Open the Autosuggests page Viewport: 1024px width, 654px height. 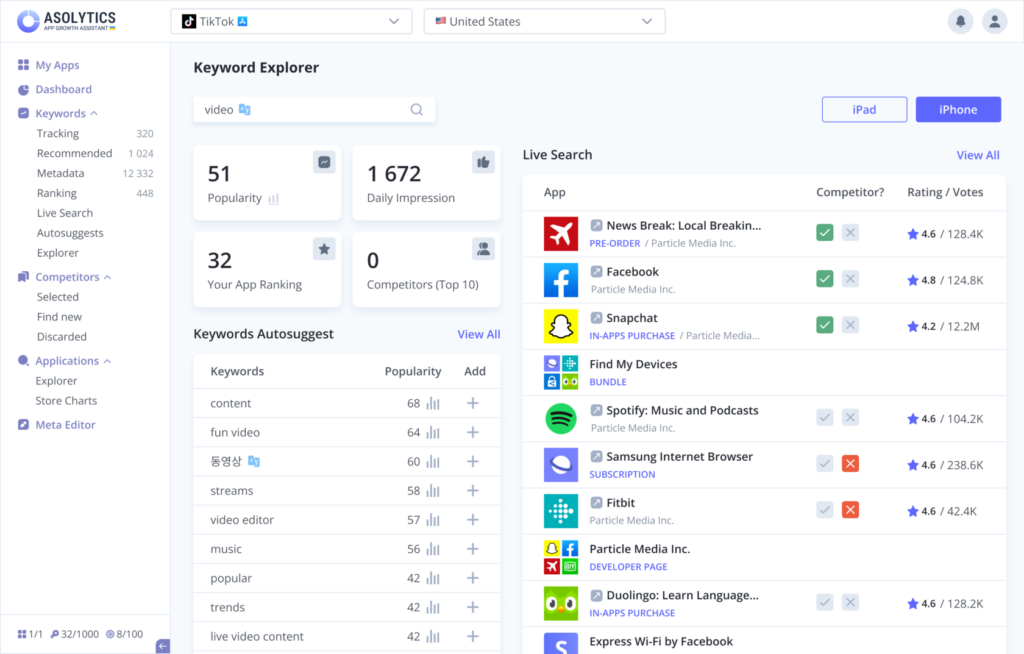70,233
